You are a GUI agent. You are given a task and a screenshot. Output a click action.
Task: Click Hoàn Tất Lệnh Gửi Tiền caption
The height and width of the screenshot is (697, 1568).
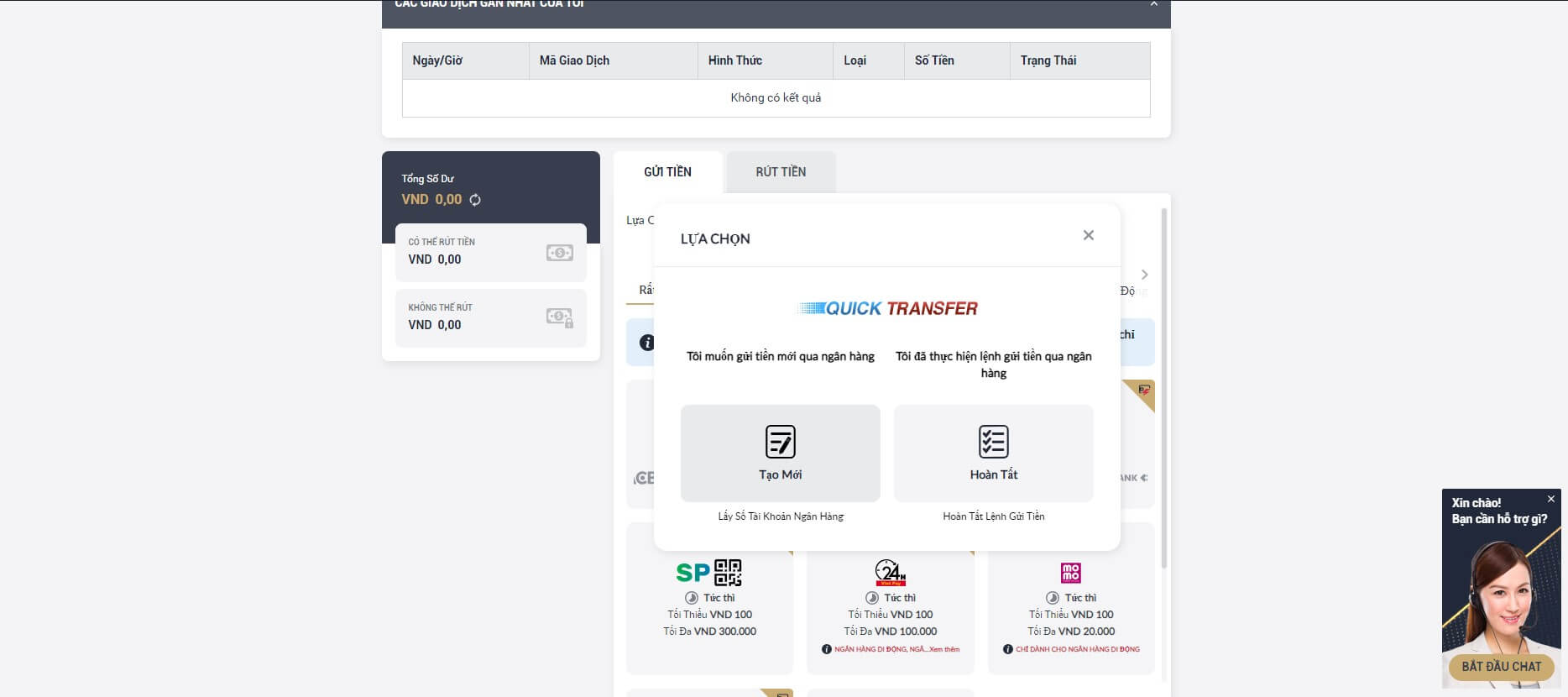994,516
